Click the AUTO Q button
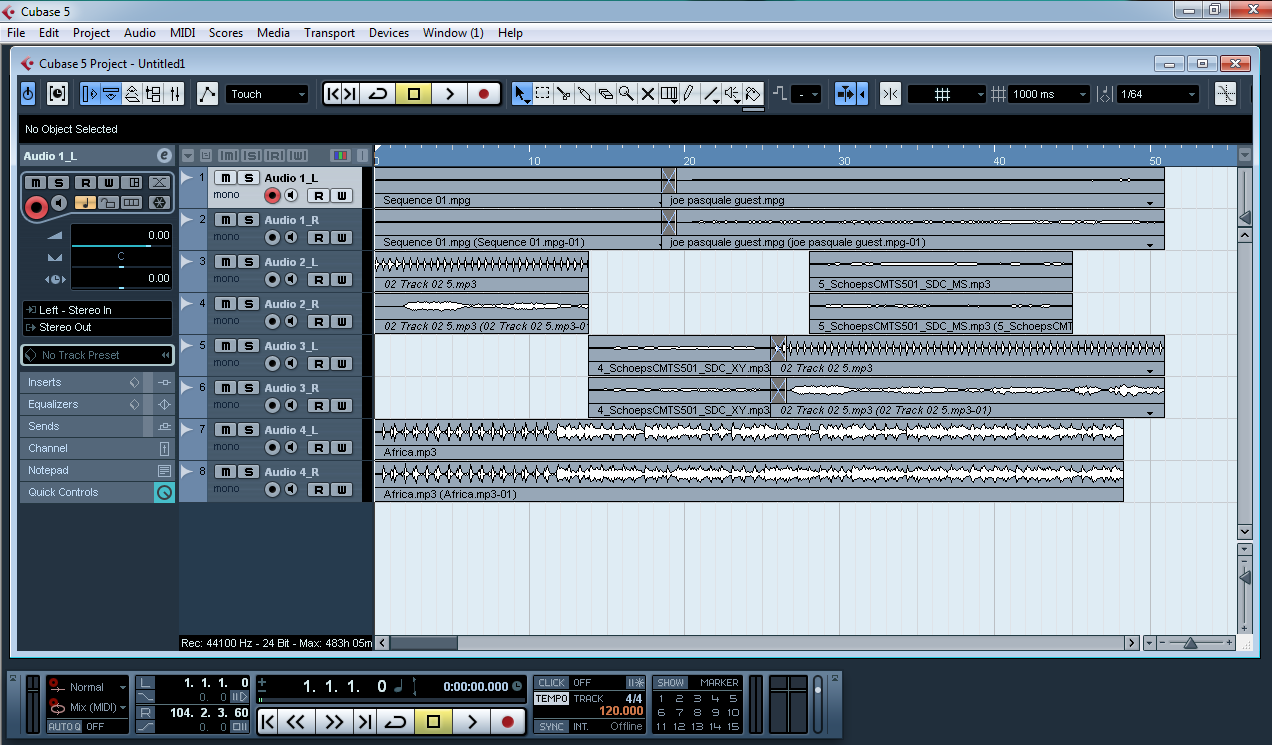Image resolution: width=1272 pixels, height=745 pixels. coord(64,727)
